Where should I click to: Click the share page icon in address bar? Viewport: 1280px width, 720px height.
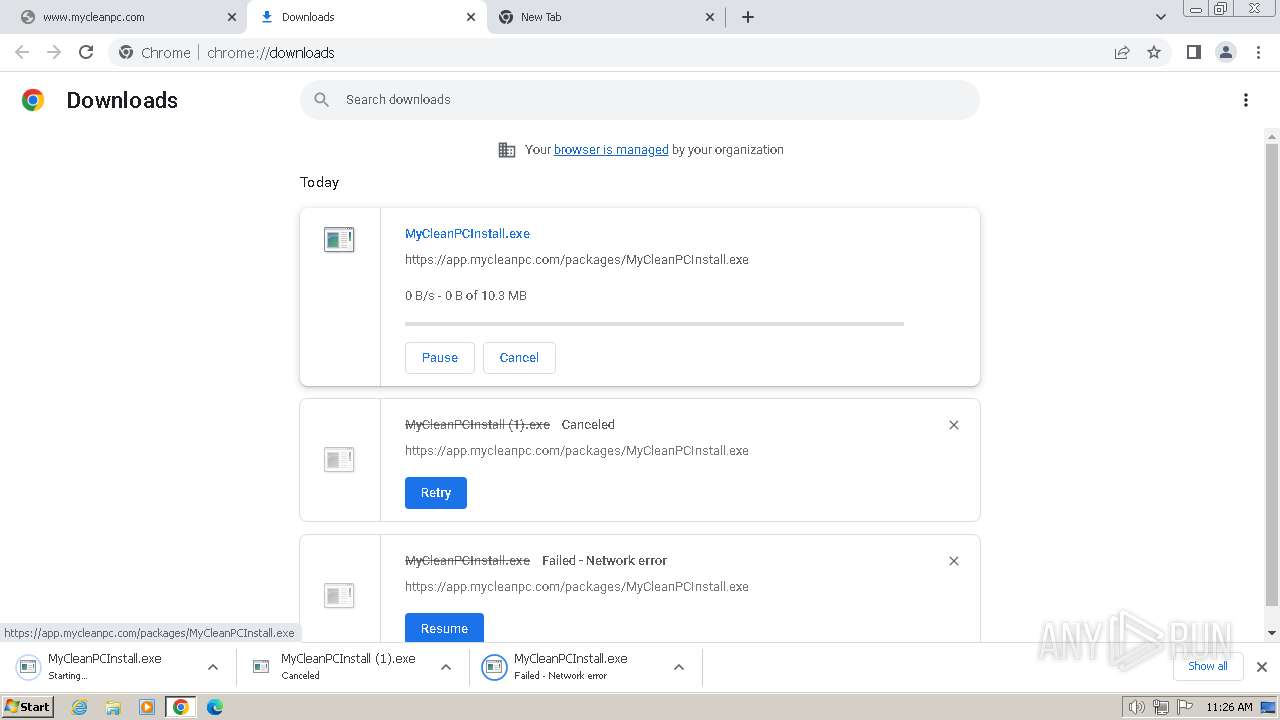tap(1122, 52)
